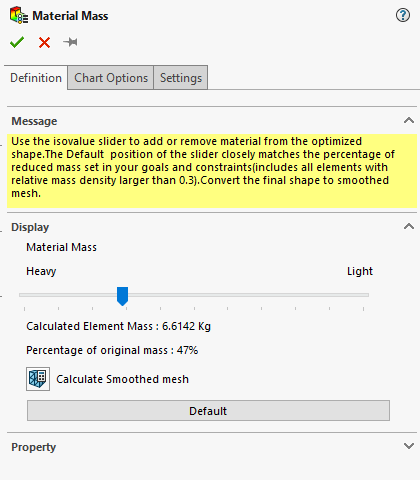
Task: Click the yellow isovalue message box
Action: click(x=212, y=171)
